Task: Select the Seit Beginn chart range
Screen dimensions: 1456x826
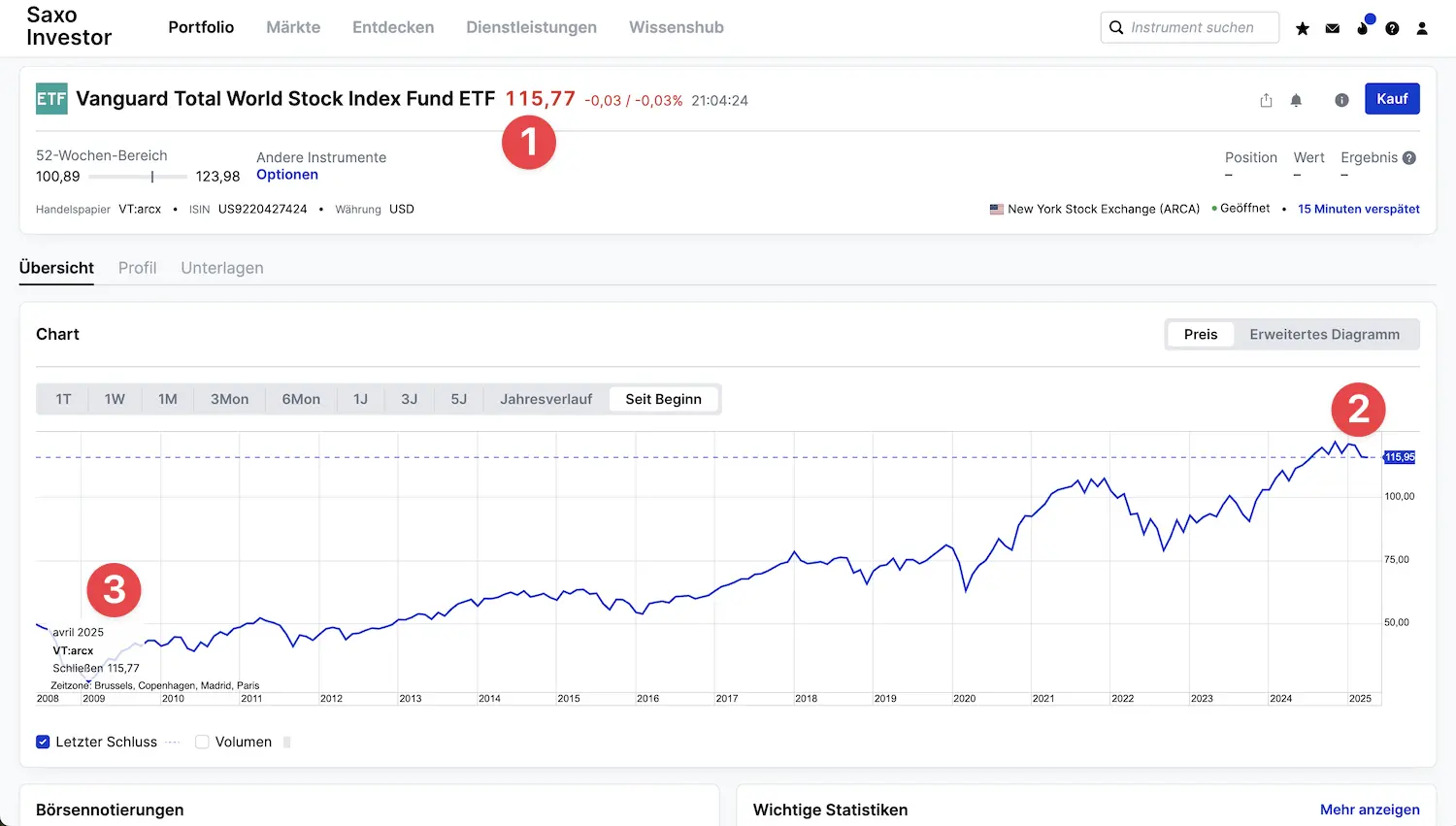Action: (x=664, y=399)
